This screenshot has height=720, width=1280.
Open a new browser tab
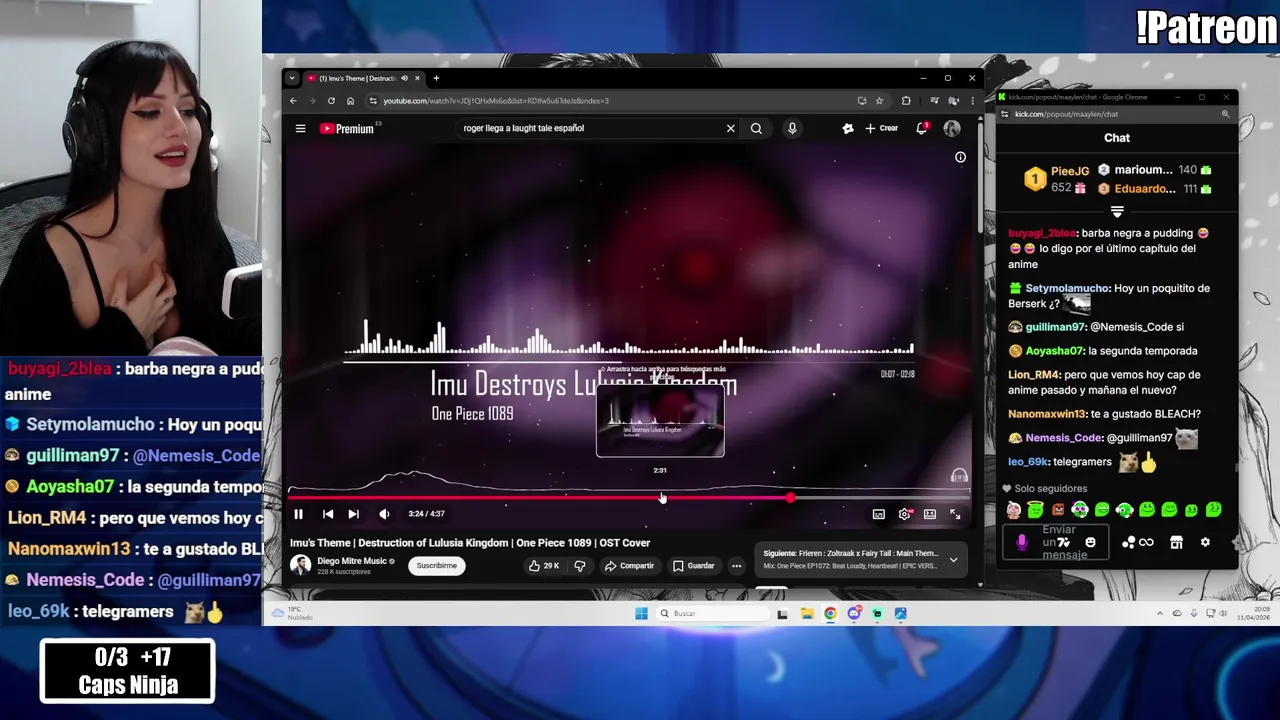coord(436,78)
